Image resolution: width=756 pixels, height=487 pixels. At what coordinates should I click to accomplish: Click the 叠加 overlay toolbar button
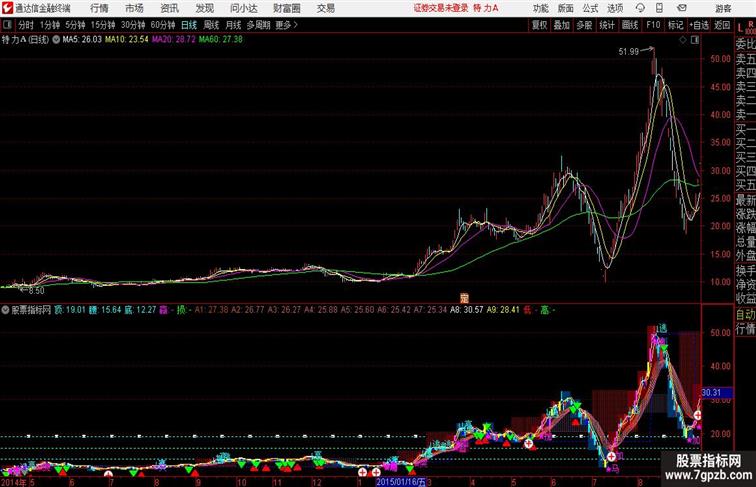click(562, 25)
